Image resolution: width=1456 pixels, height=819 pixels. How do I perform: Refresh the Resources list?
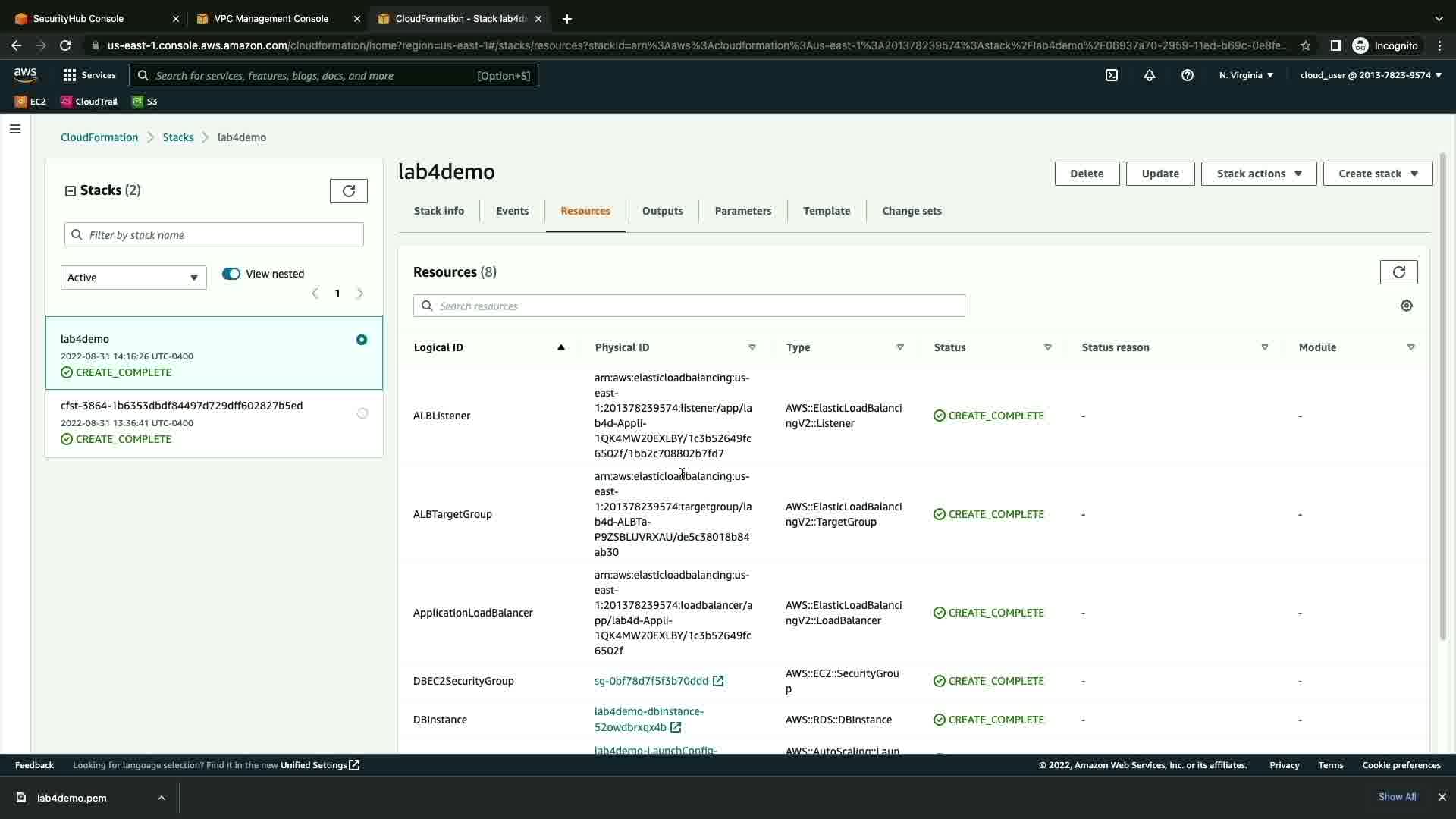tap(1398, 272)
